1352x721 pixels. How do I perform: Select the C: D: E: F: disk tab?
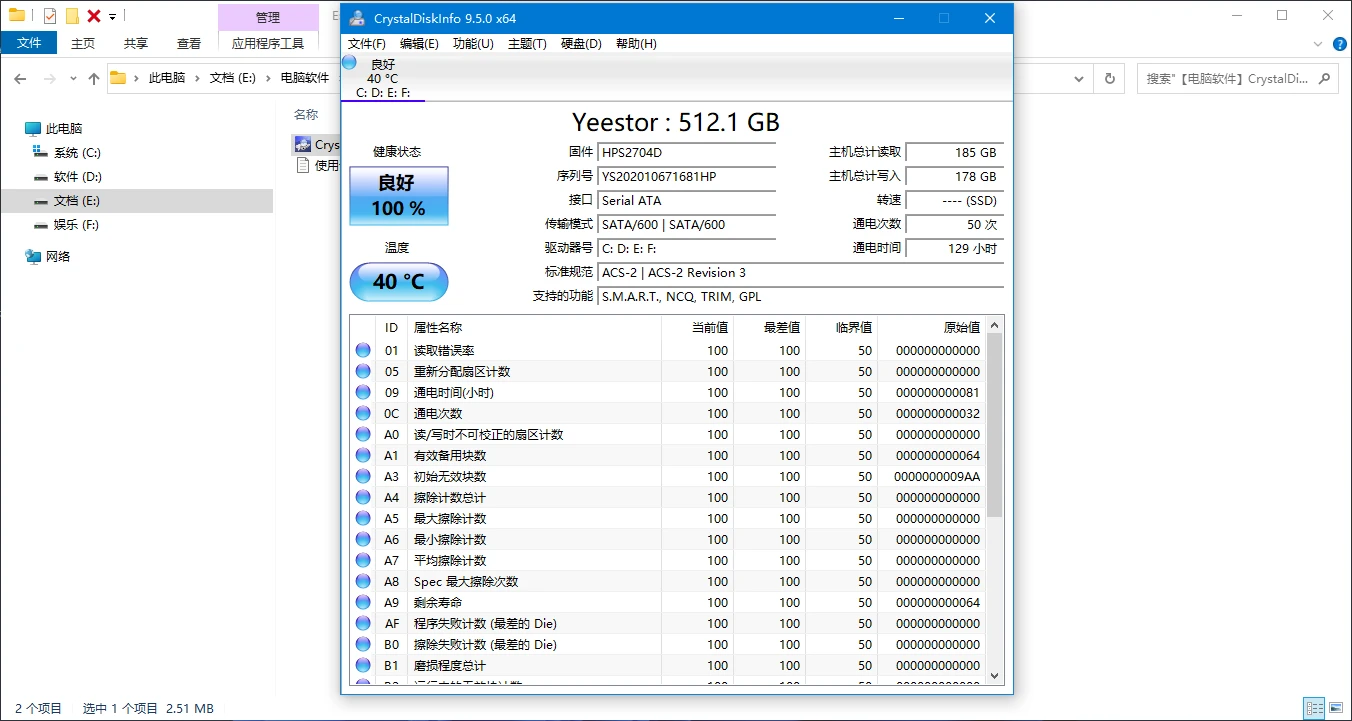[383, 79]
